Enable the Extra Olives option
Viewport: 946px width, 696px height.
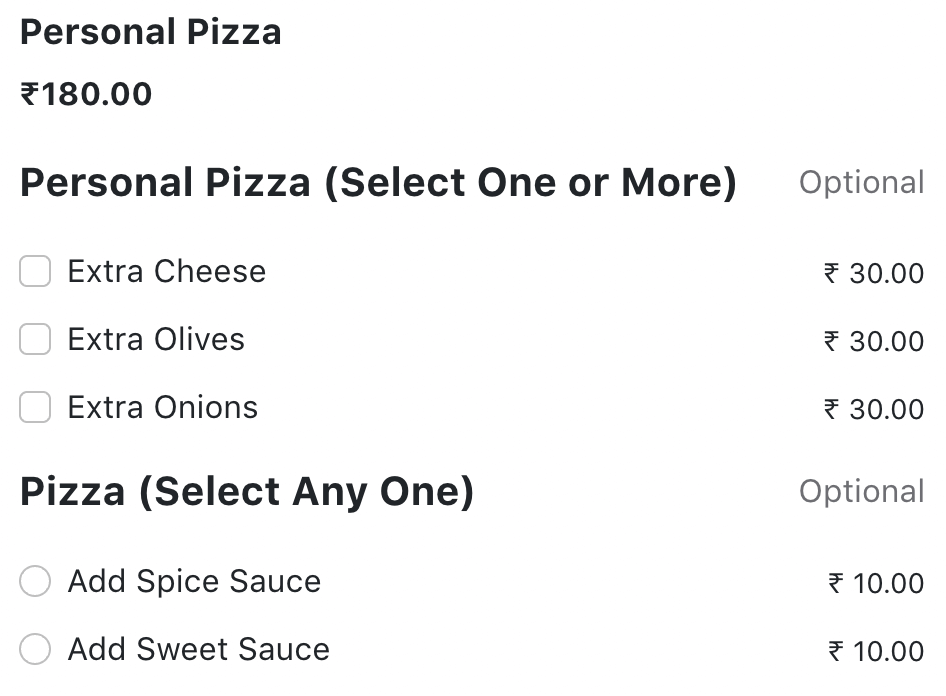(x=34, y=339)
